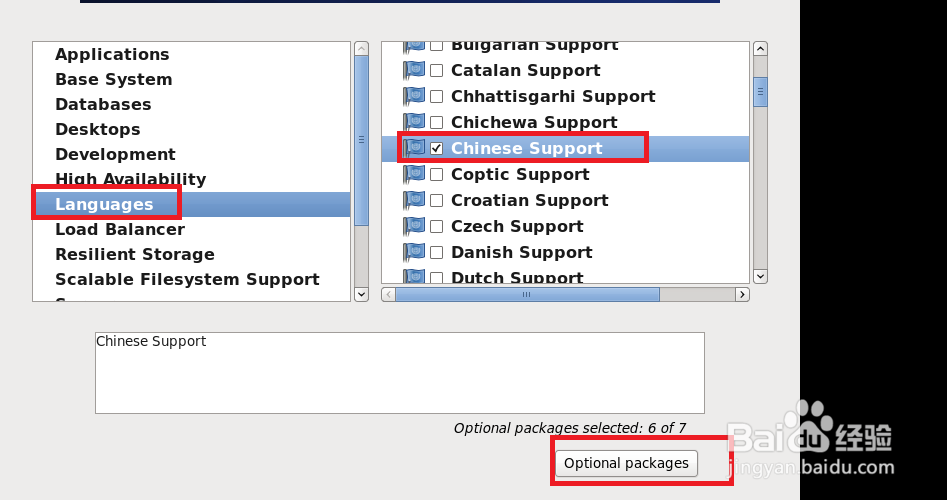Screen dimensions: 947x500
Task: Select the Desktops category
Action: 98,129
